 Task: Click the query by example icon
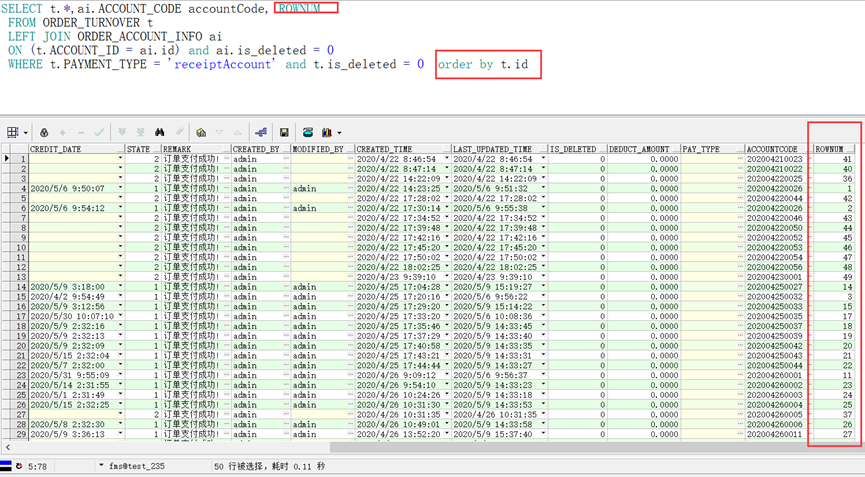click(x=201, y=132)
